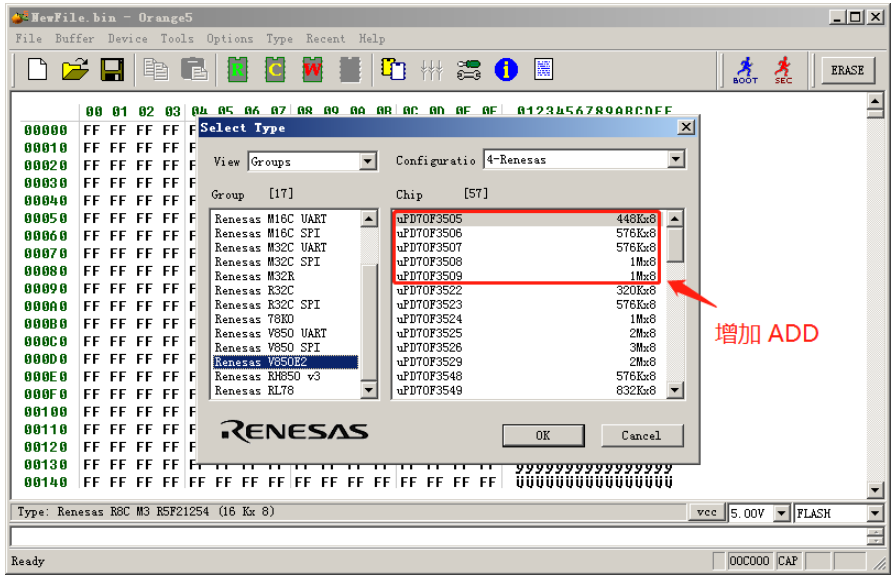Open the FLASH memory type dropdown

point(875,513)
